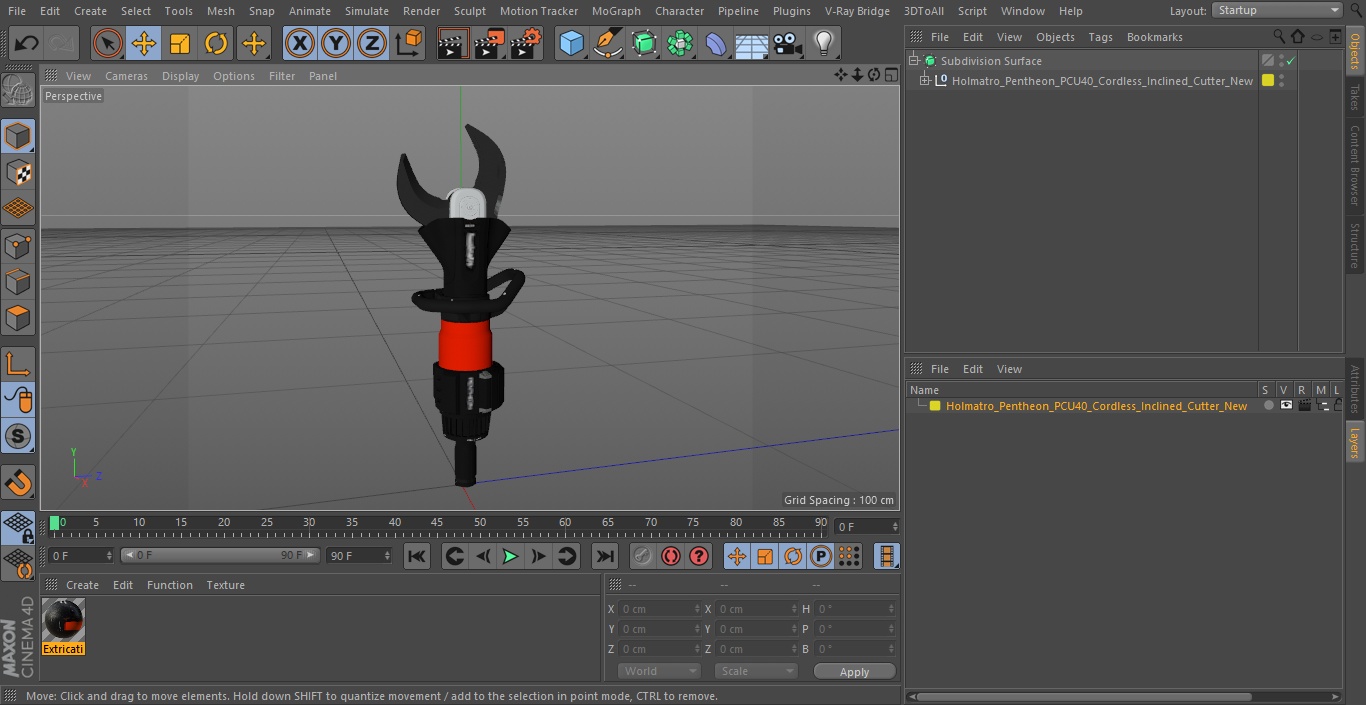1366x705 pixels.
Task: Toggle Z axis lock
Action: point(372,43)
